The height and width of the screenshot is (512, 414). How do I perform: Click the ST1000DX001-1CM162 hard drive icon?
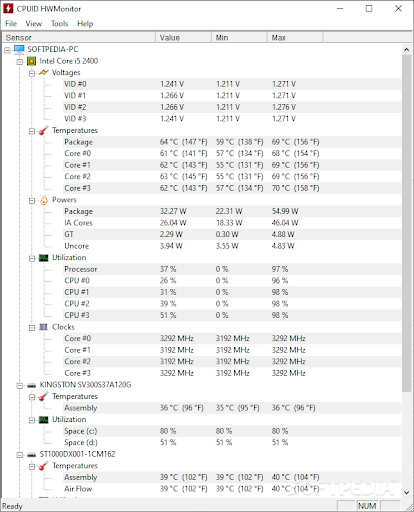[x=31, y=455]
